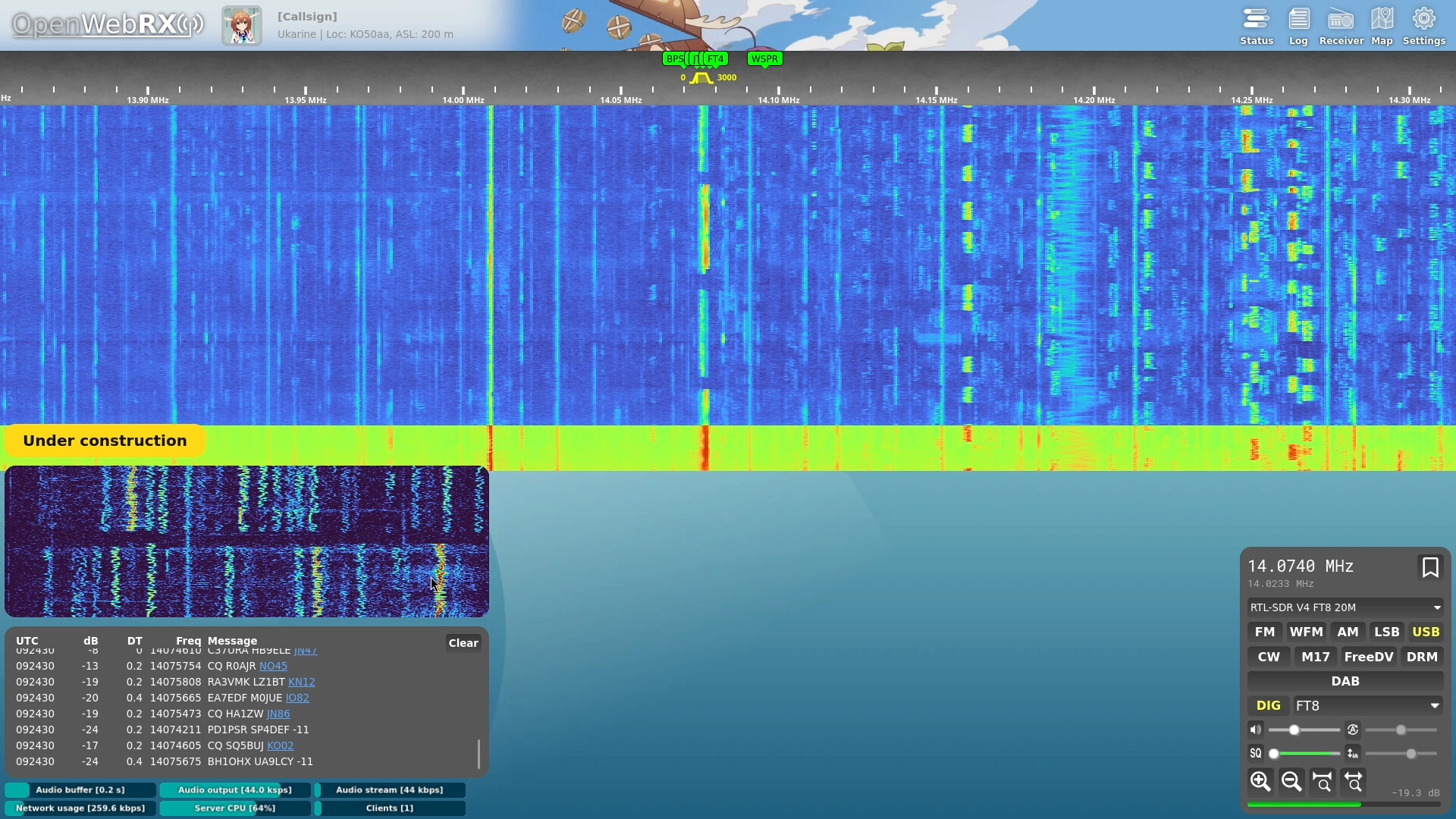Toggle the SQ auto squelch button

pyautogui.click(x=1256, y=754)
